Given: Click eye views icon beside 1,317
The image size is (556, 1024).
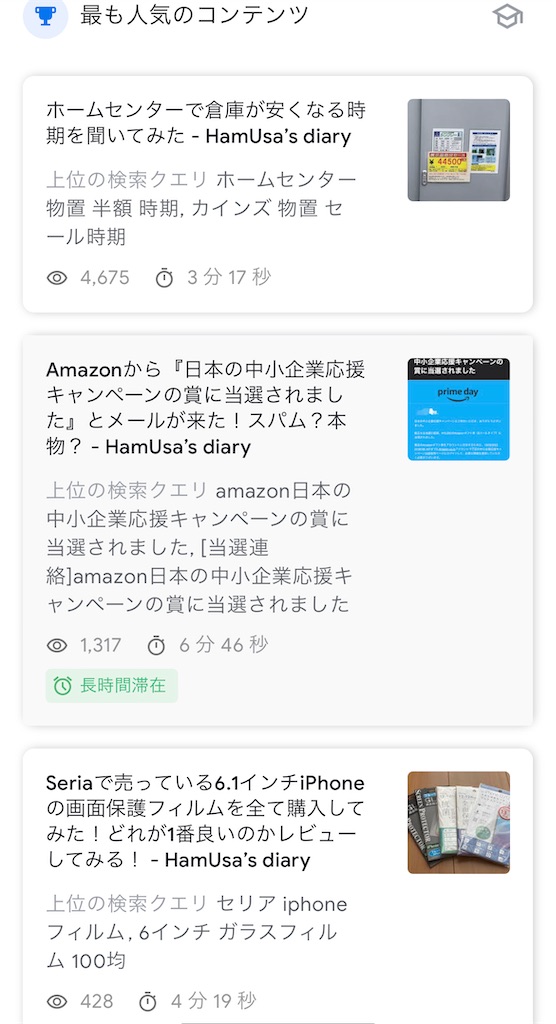Looking at the screenshot, I should click(x=57, y=646).
